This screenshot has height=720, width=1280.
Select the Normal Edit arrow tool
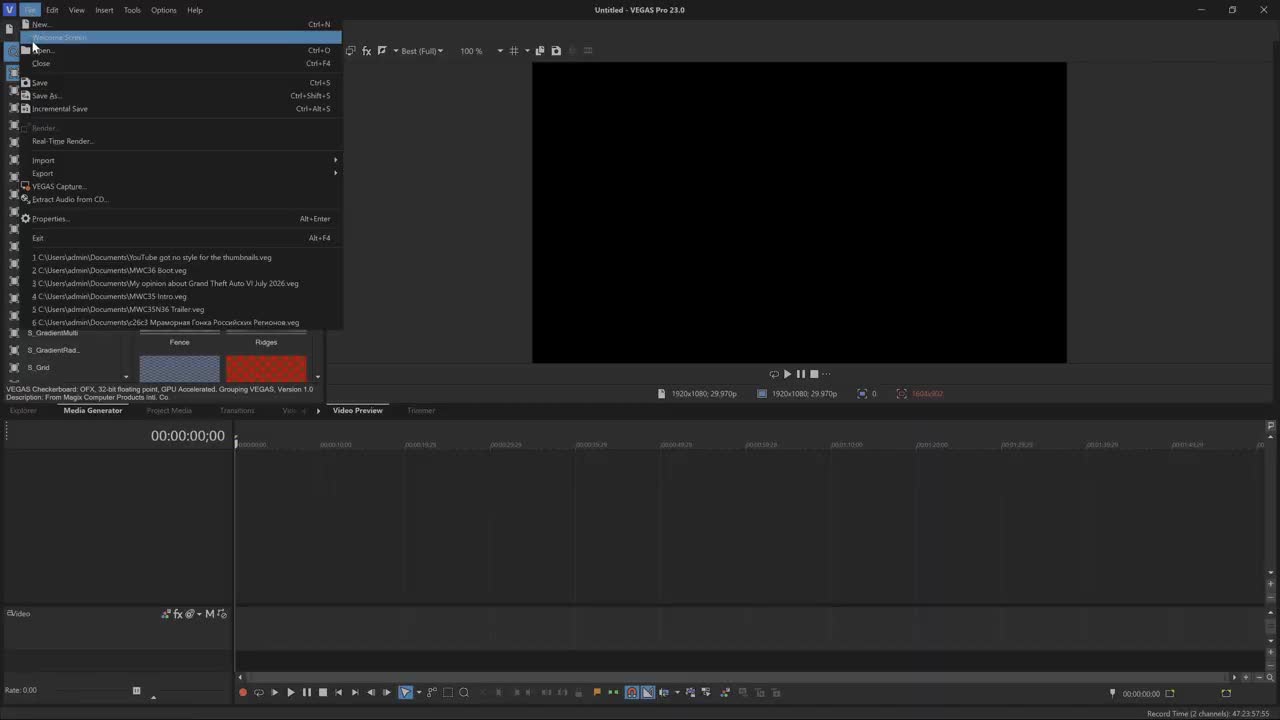(x=405, y=692)
